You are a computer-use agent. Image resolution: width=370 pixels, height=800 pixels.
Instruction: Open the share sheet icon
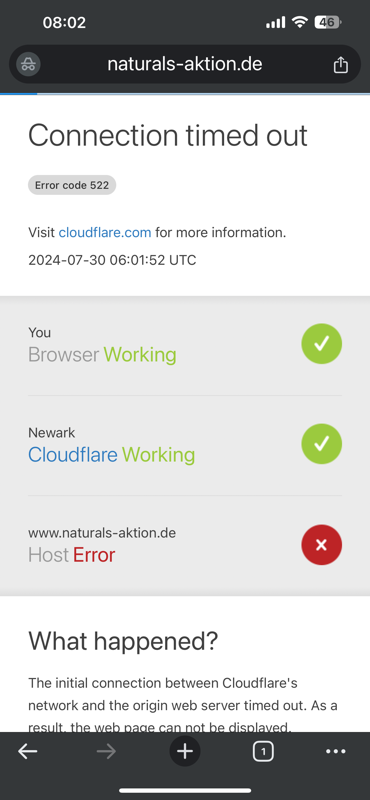[x=340, y=64]
